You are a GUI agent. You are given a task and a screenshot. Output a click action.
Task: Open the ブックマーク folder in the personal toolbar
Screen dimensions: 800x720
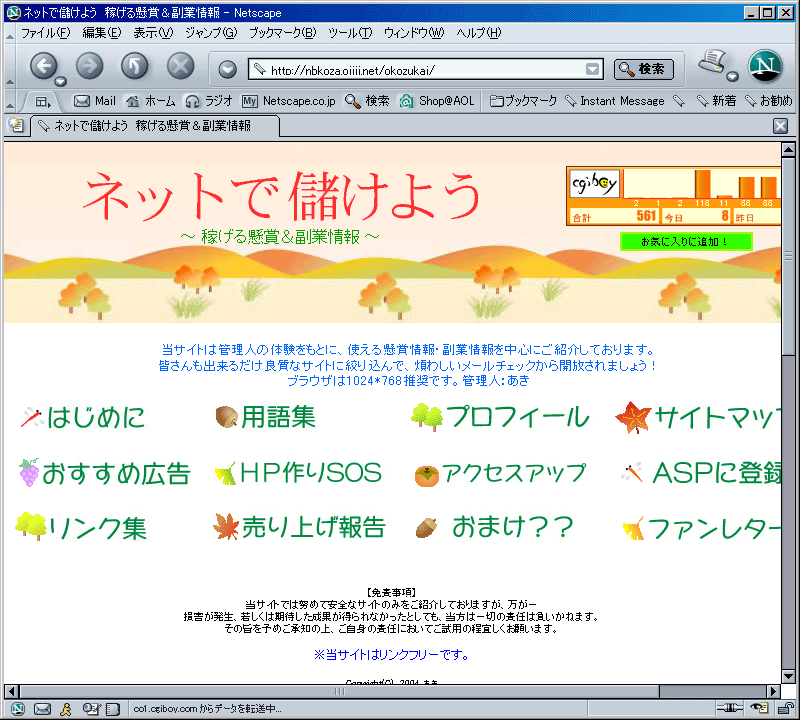[x=523, y=101]
